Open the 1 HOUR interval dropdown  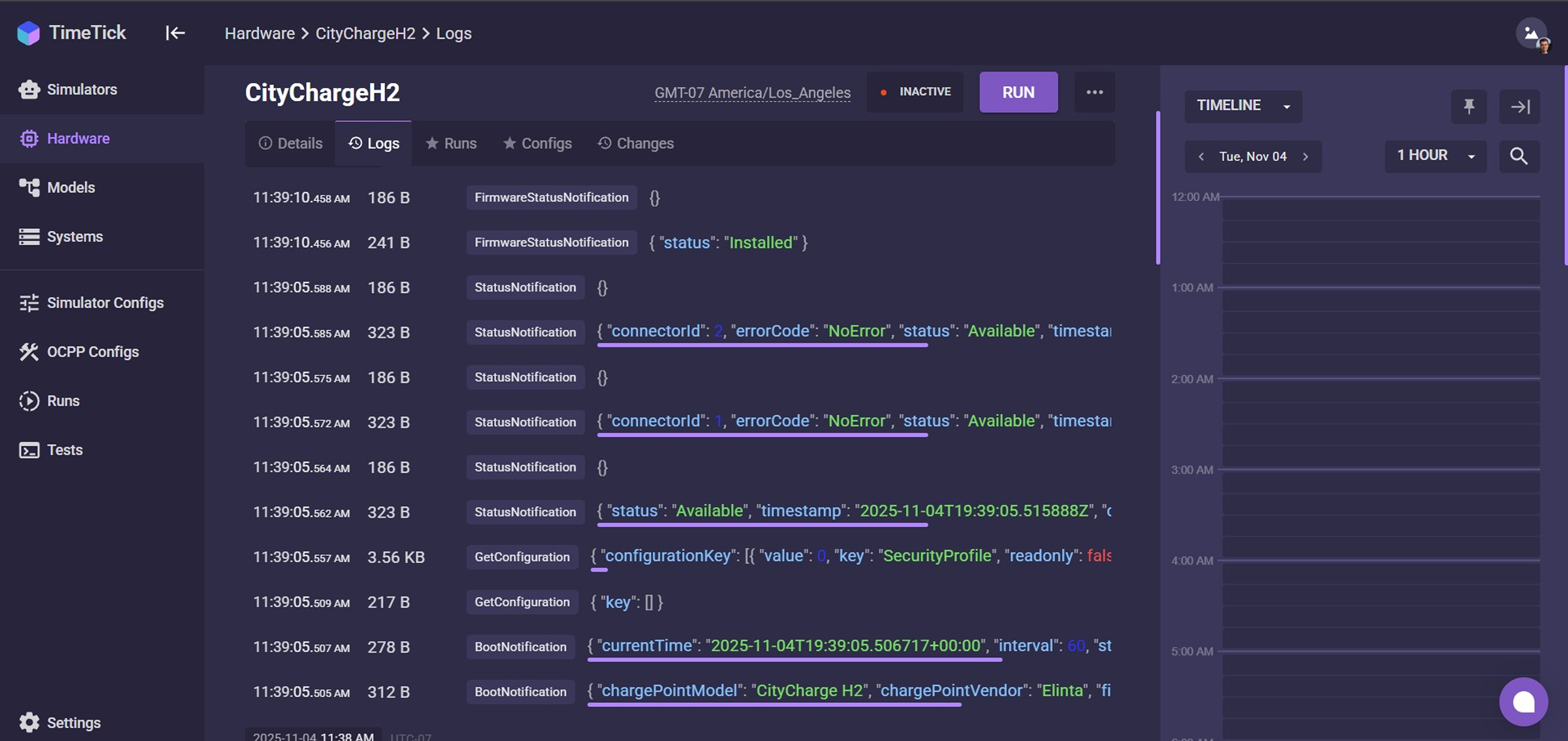[x=1435, y=155]
